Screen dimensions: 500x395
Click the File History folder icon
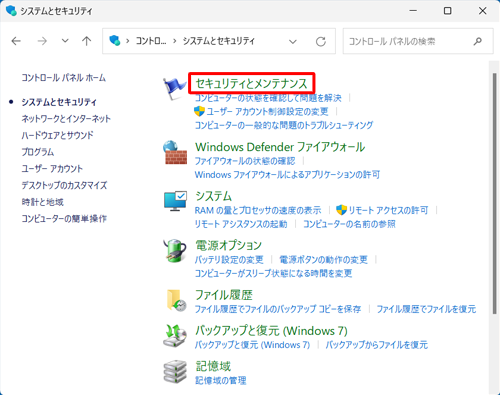pos(176,300)
